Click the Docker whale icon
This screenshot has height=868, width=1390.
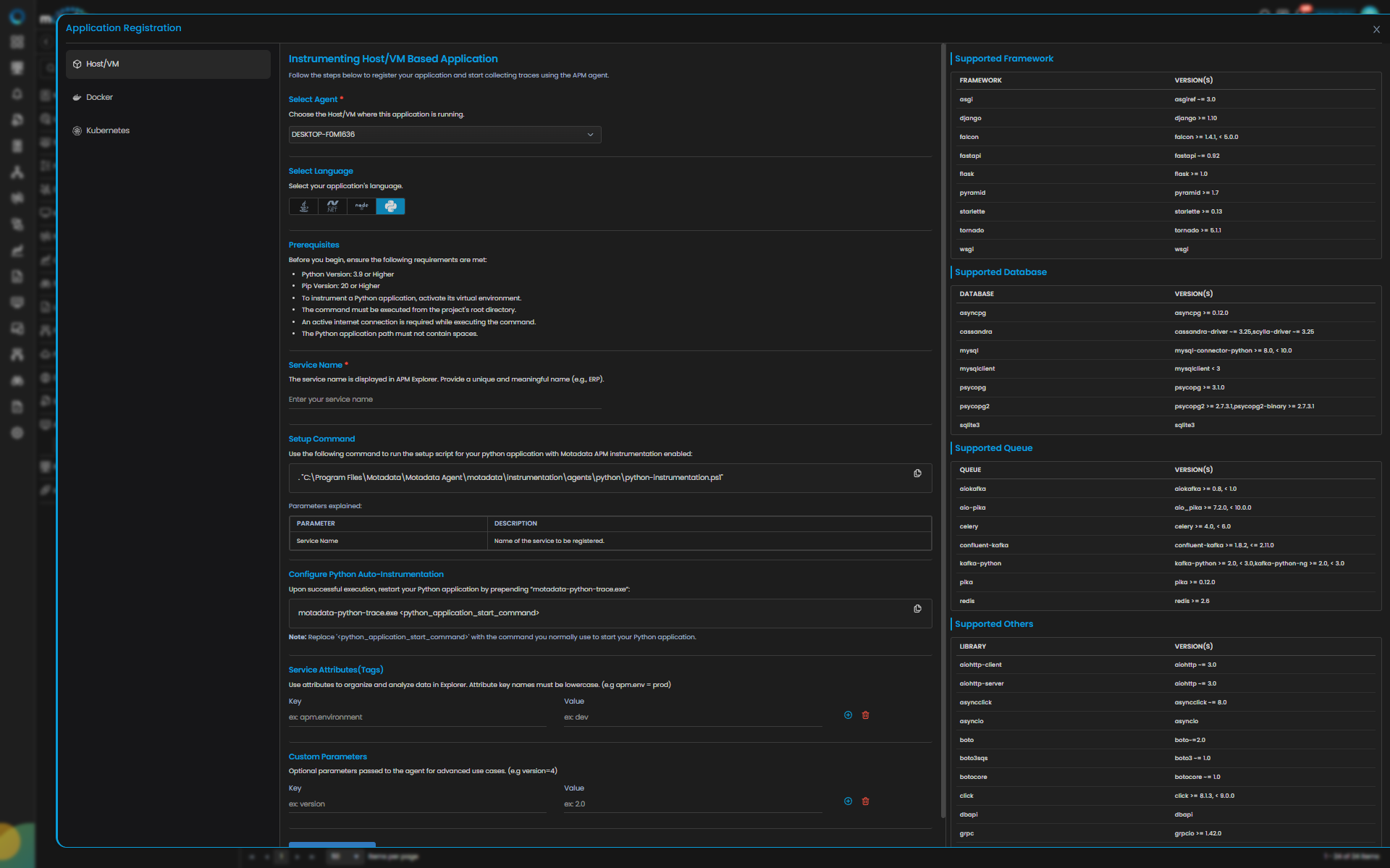pos(77,98)
